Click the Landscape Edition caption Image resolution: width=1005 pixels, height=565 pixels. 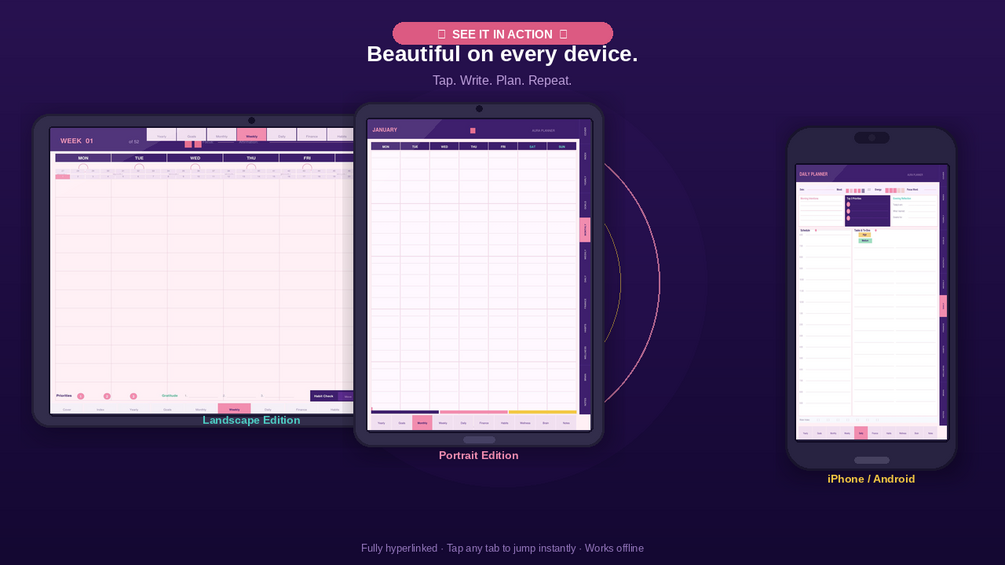click(251, 420)
